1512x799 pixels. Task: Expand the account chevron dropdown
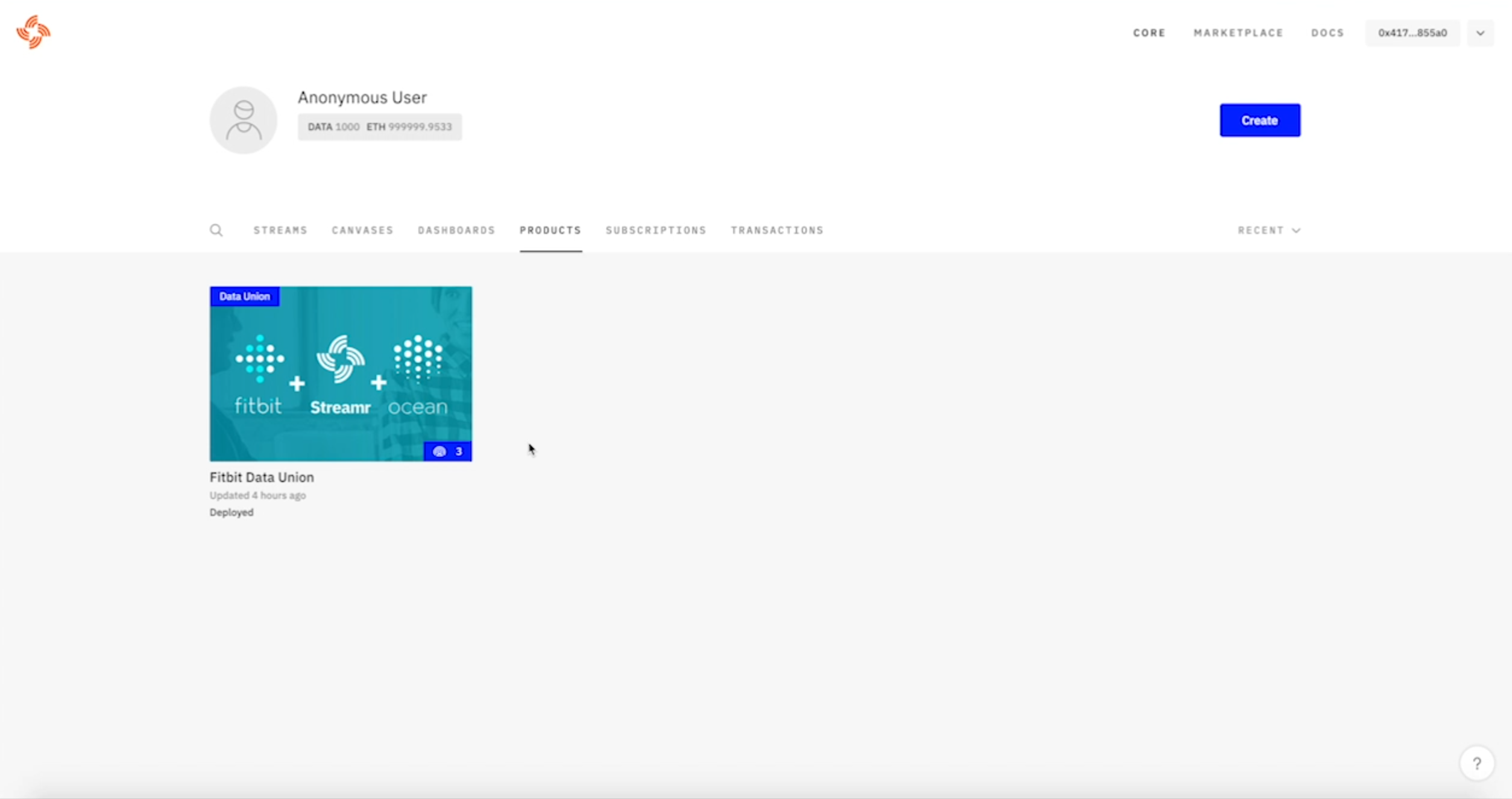pyautogui.click(x=1480, y=33)
